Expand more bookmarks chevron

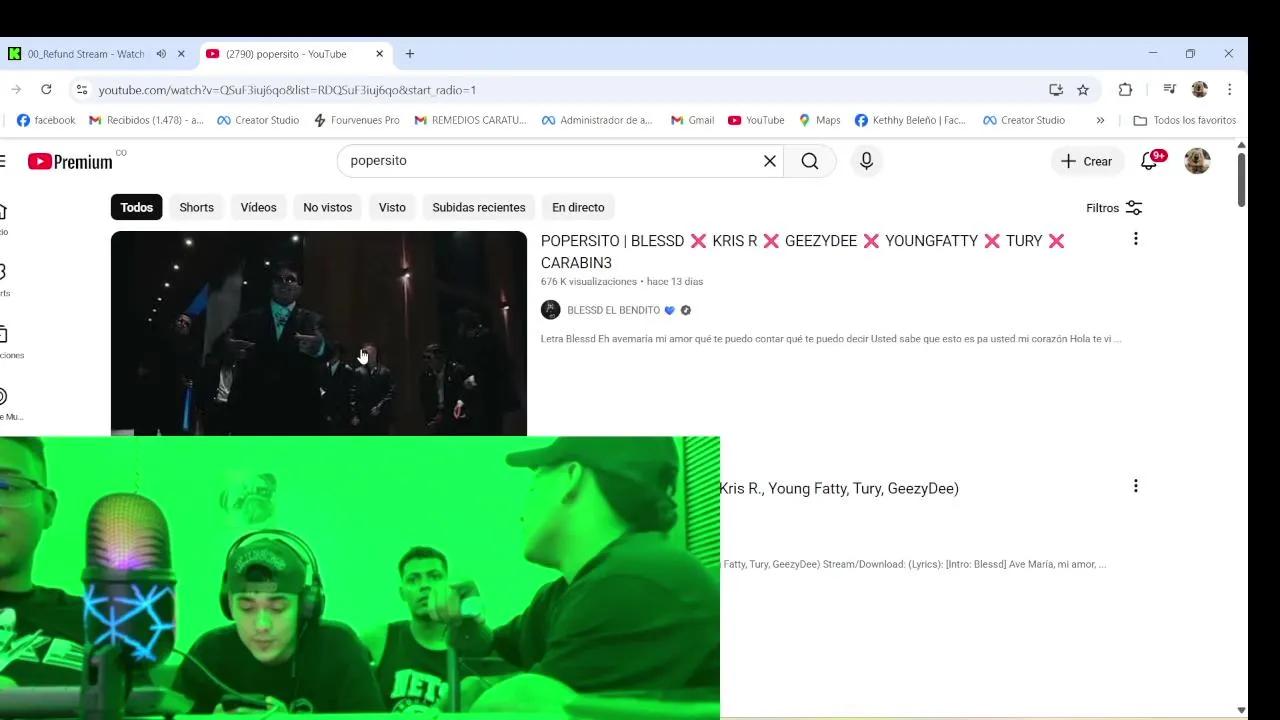[1100, 120]
